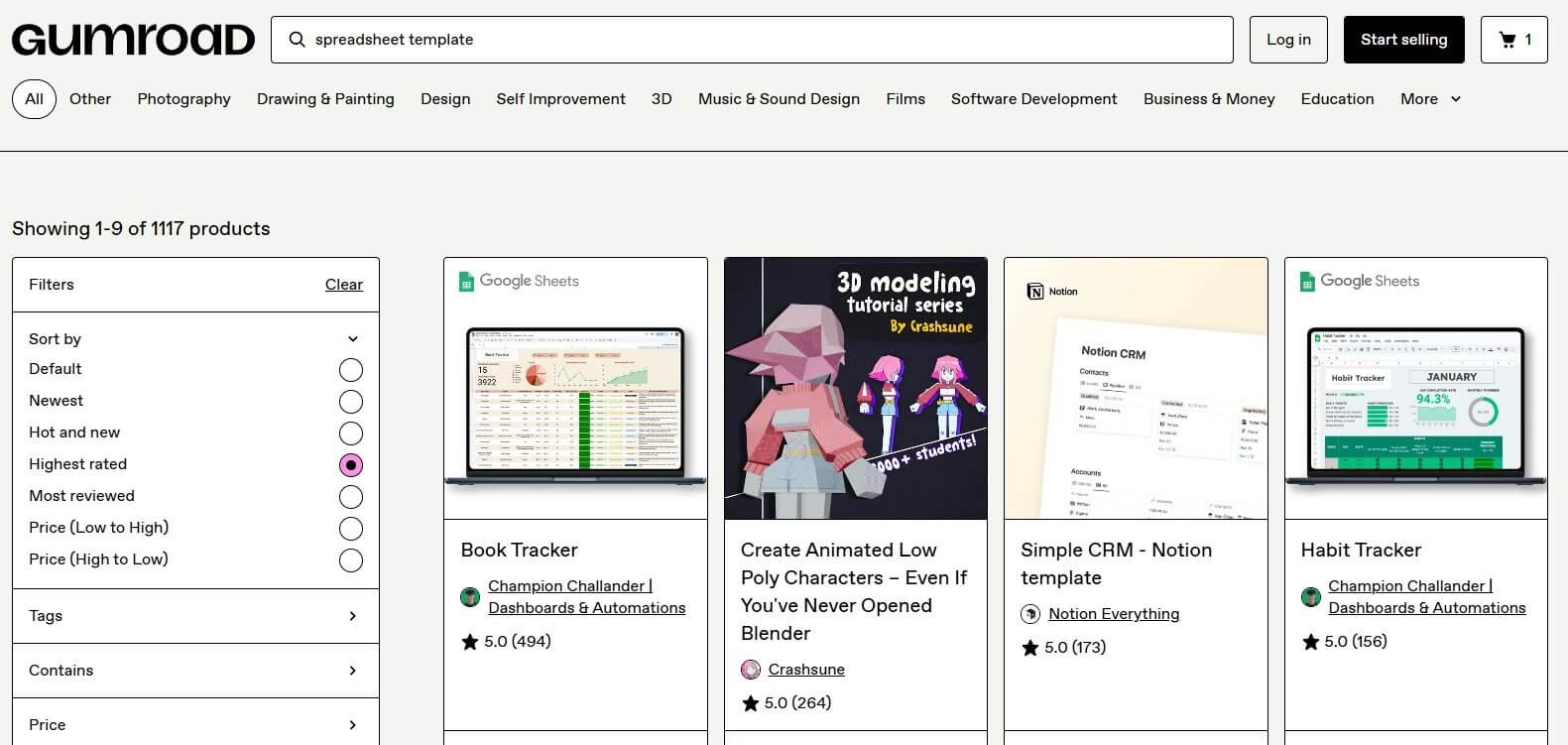1568x745 pixels.
Task: Open the Habit Tracker product title
Action: point(1361,551)
